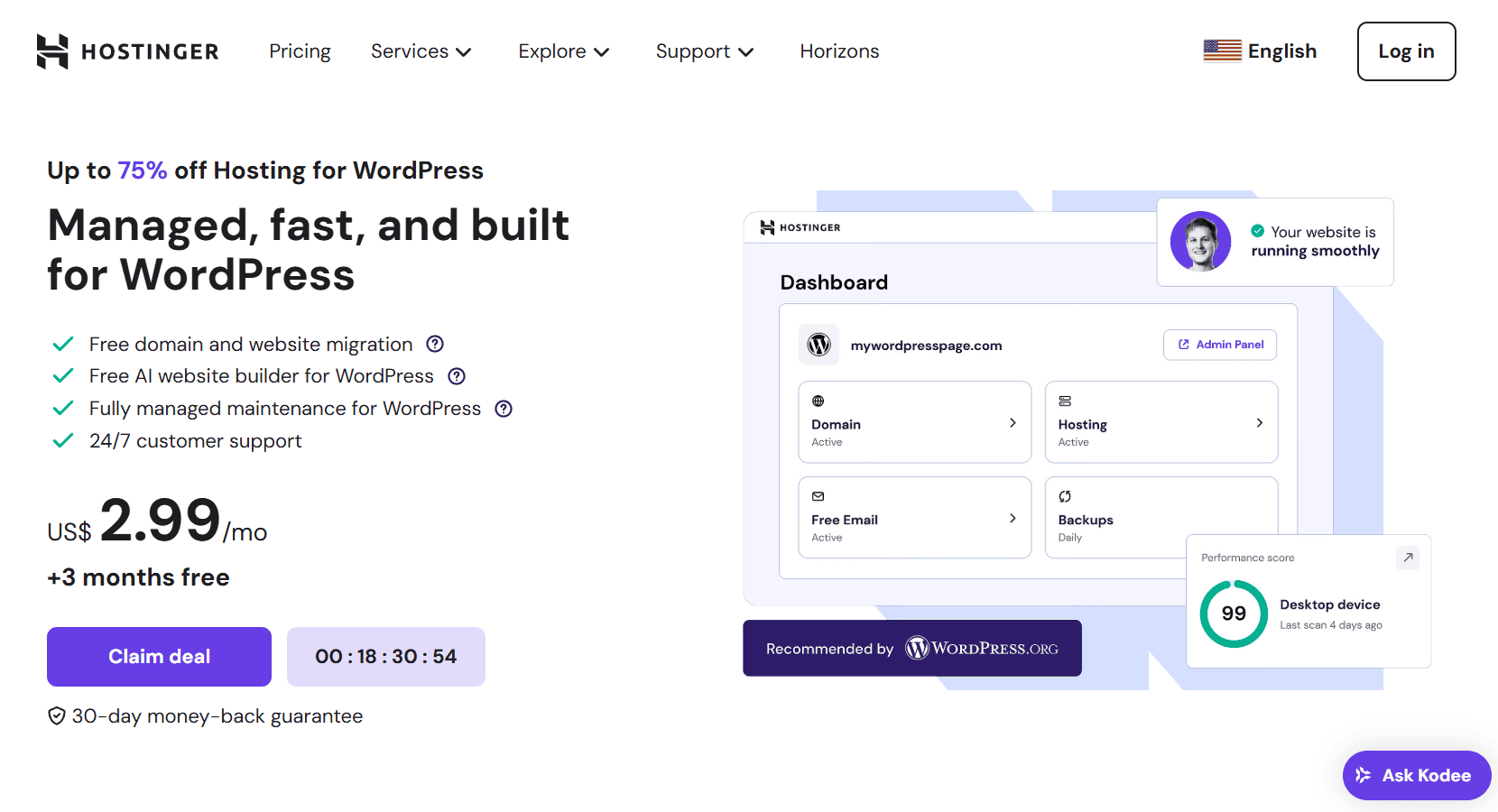Viewport: 1498px width, 812px height.
Task: Click the 75% discount text
Action: coord(143,171)
